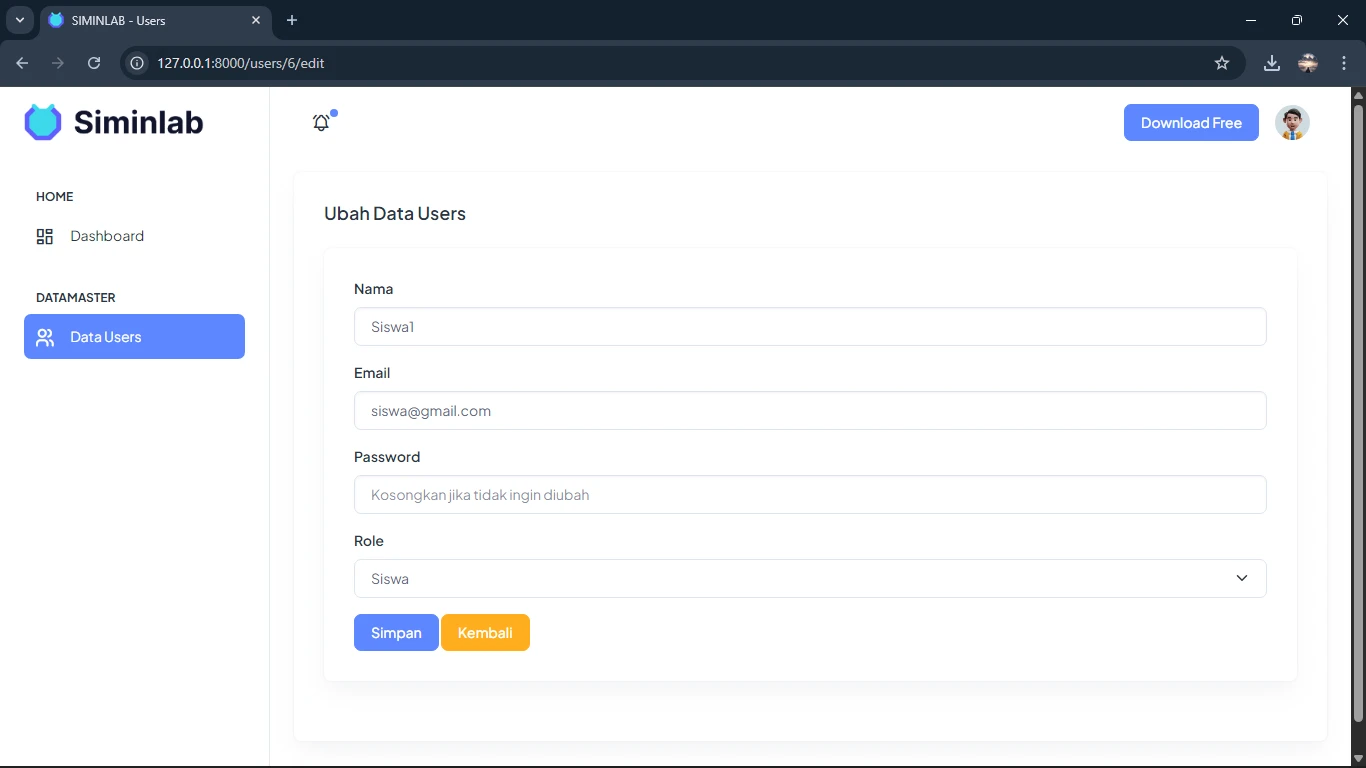
Task: Switch to SIMINLAB - Users tab
Action: coord(150,20)
